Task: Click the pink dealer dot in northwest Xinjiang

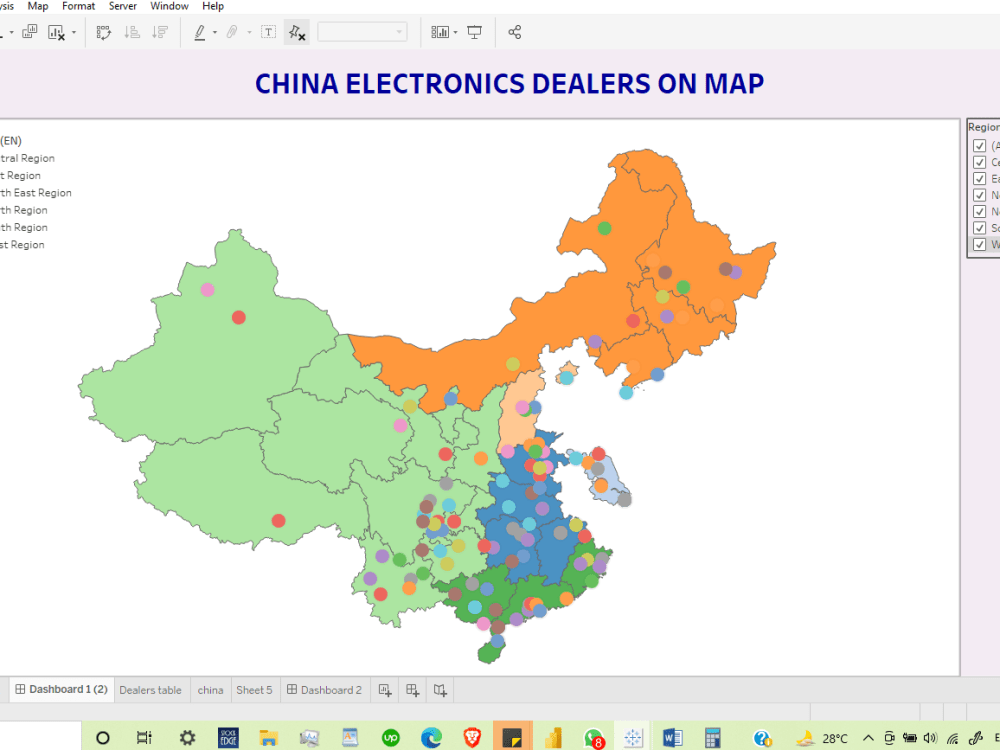Action: click(x=207, y=290)
